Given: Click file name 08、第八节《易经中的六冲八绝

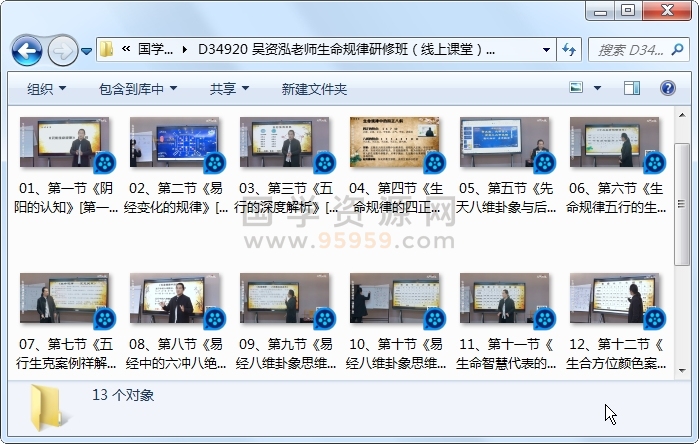Looking at the screenshot, I should (176, 354).
